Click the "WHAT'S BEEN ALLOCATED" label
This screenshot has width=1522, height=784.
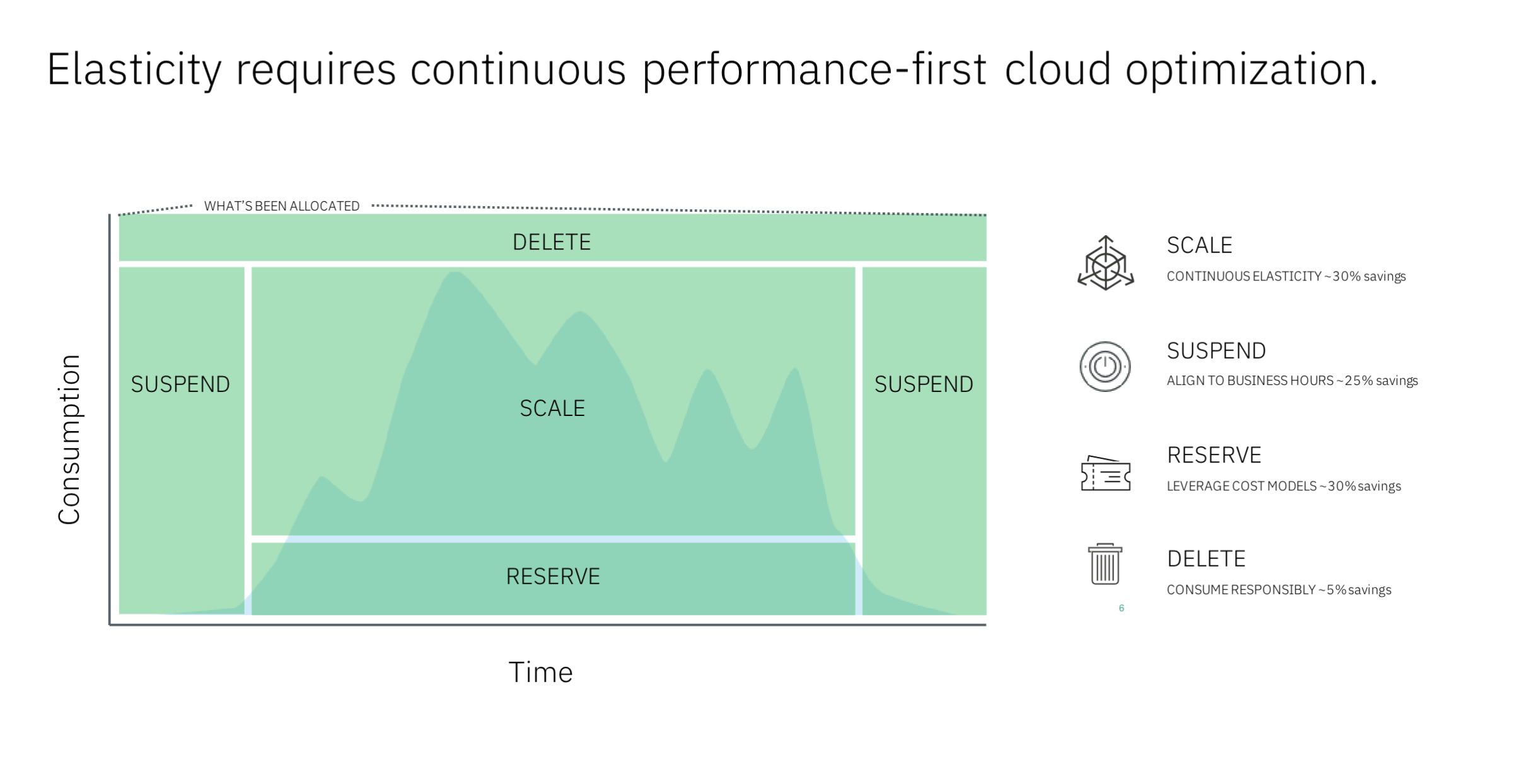click(281, 206)
